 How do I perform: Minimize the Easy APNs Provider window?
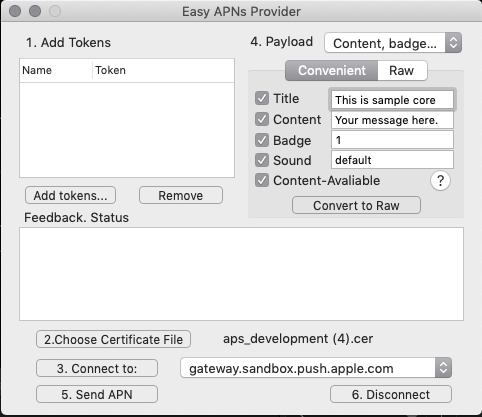coord(35,11)
